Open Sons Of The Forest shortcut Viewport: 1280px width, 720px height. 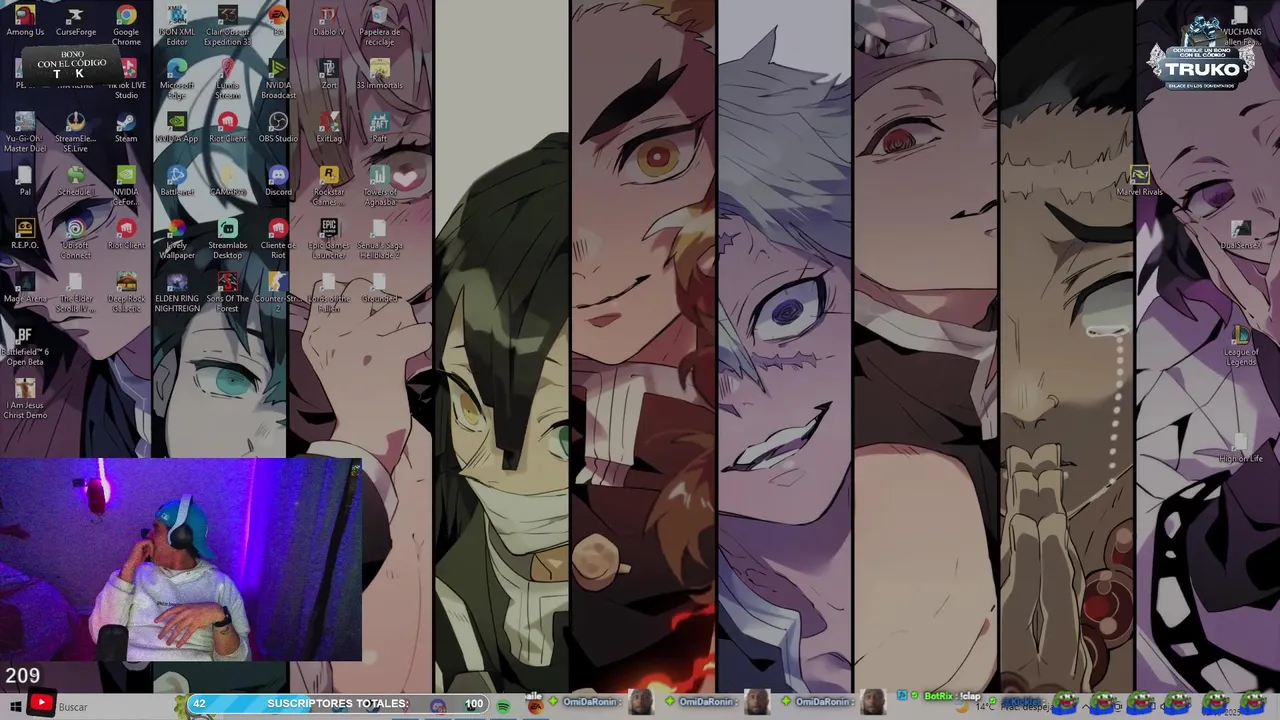tap(228, 292)
